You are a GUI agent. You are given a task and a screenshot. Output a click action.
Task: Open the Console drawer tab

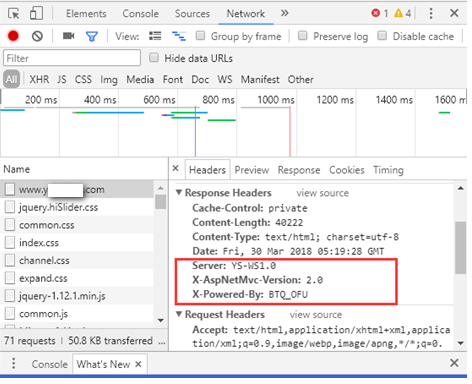click(49, 364)
